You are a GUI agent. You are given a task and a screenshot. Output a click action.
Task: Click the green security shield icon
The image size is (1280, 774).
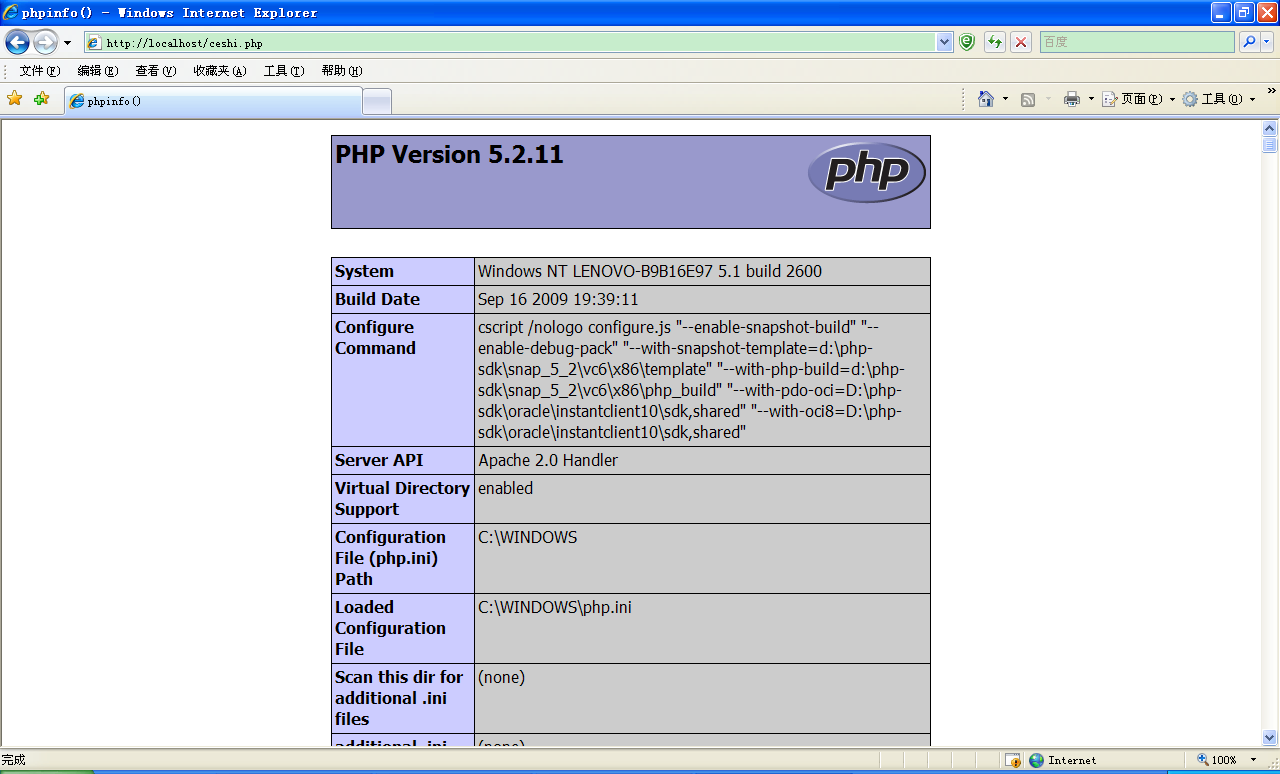(x=967, y=42)
